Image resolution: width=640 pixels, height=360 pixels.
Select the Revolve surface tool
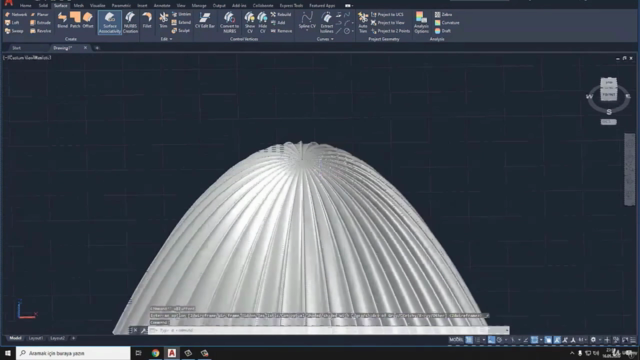point(40,31)
